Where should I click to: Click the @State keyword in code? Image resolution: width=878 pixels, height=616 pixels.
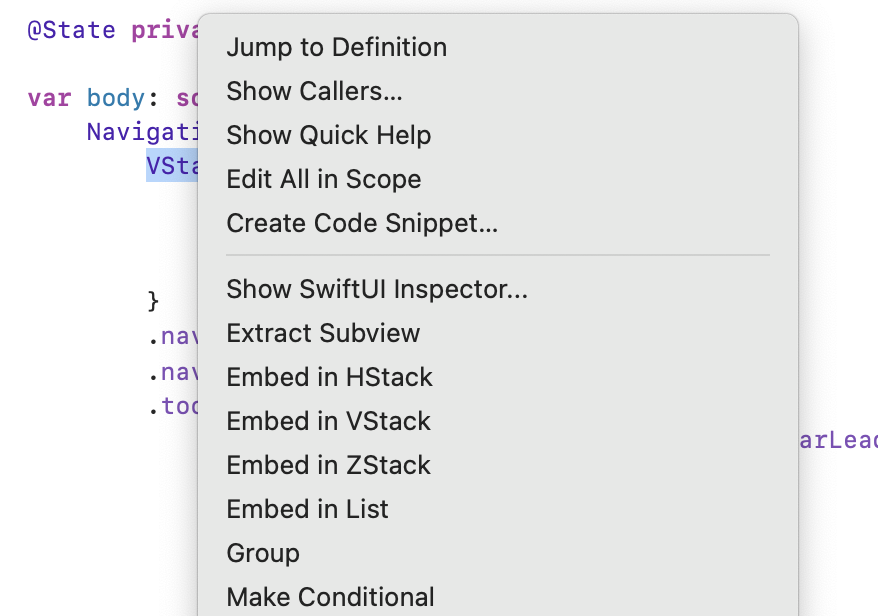(72, 30)
